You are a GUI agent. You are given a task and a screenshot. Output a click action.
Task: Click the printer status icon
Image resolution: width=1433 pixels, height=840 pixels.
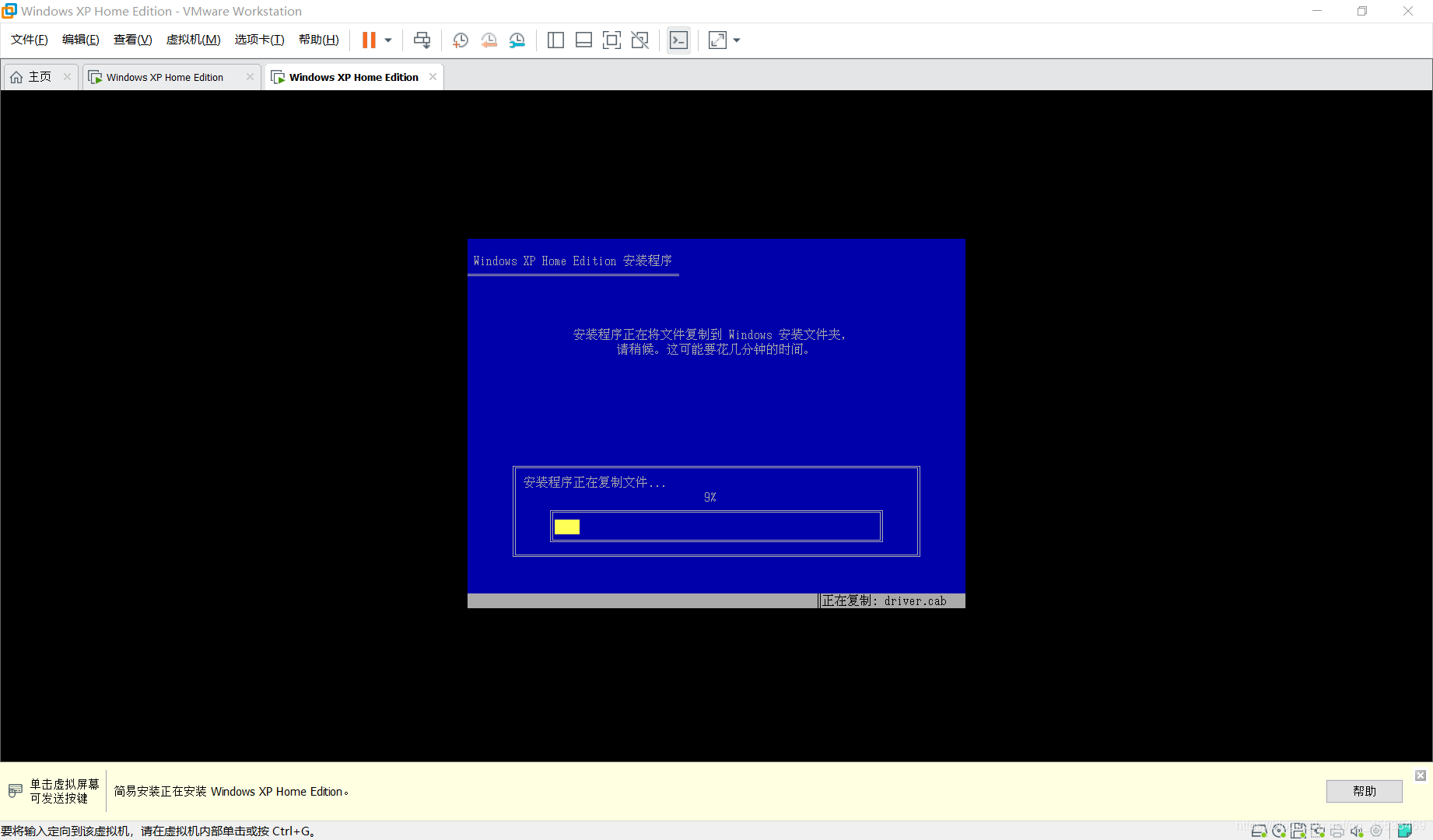click(1337, 831)
